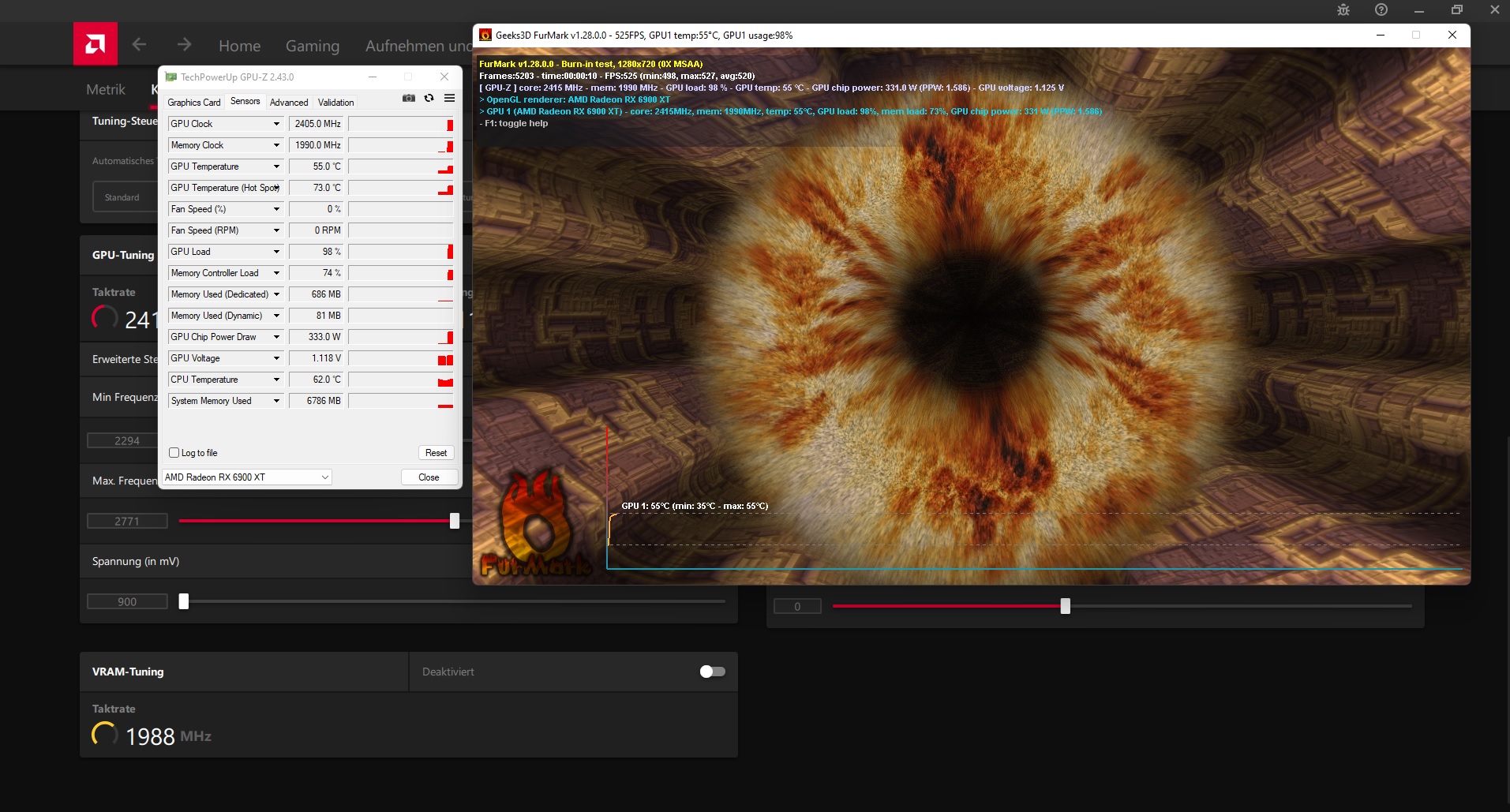This screenshot has width=1510, height=812.
Task: Click the GPU Chip Power 333.0 W value
Action: (317, 337)
